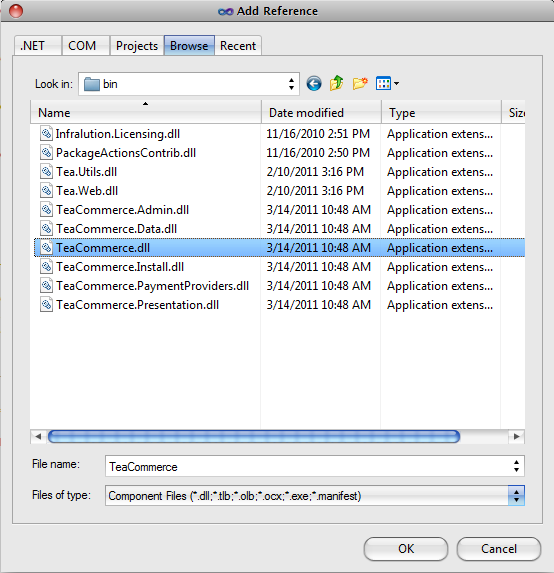Viewport: 554px width, 573px height.
Task: Click the Infralution.Licensing.dll file icon
Action: 46,134
